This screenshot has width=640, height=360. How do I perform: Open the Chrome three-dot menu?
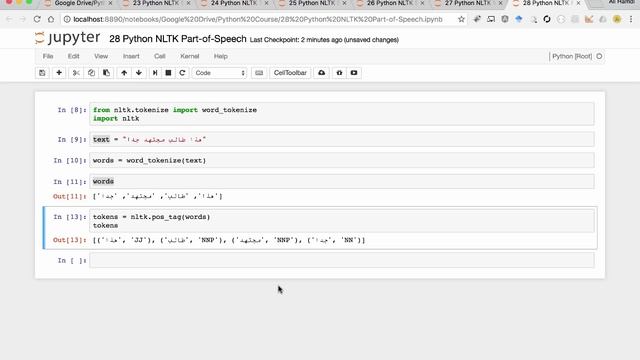[631, 19]
